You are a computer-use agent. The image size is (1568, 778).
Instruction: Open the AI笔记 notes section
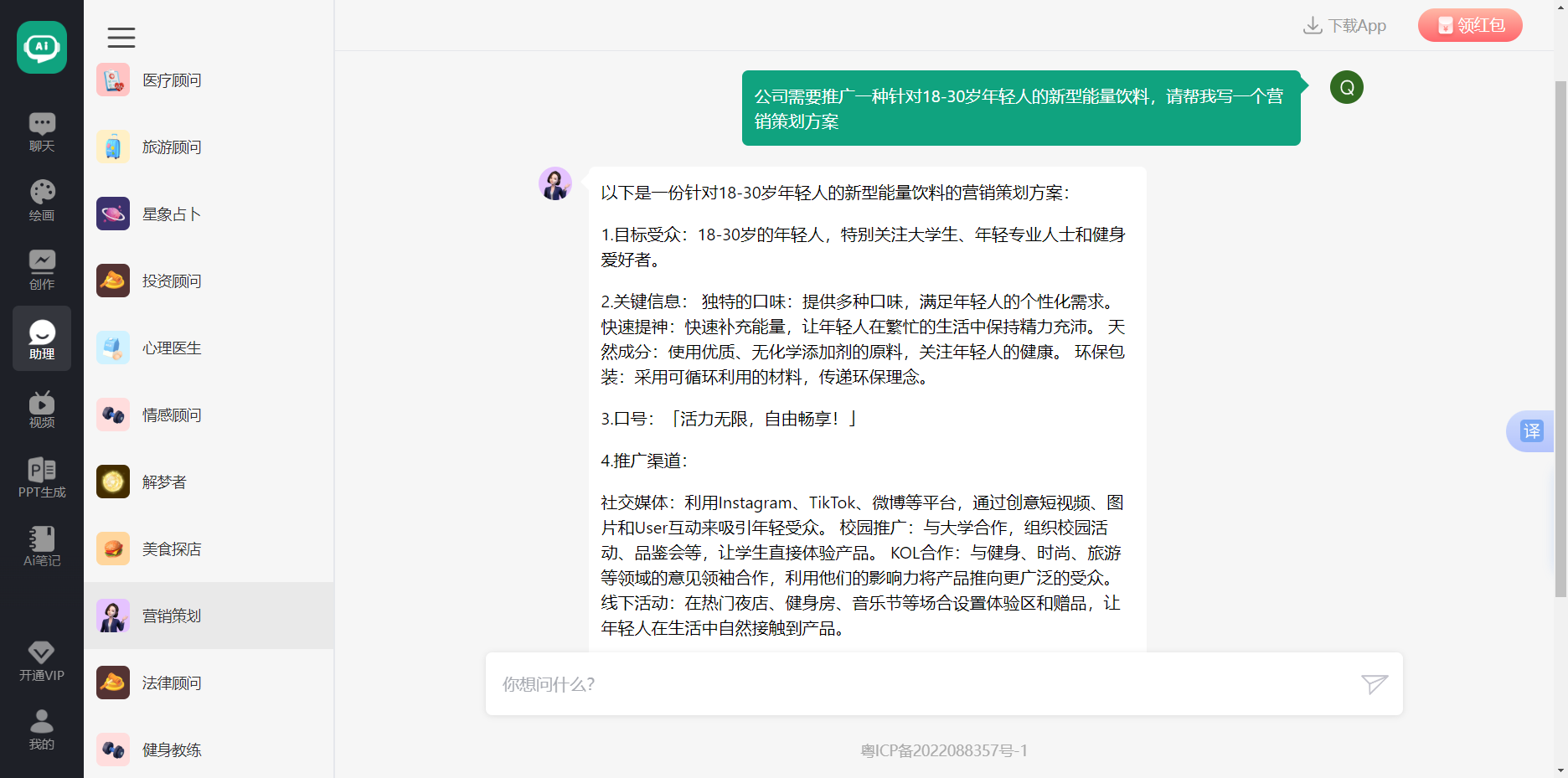pos(42,546)
